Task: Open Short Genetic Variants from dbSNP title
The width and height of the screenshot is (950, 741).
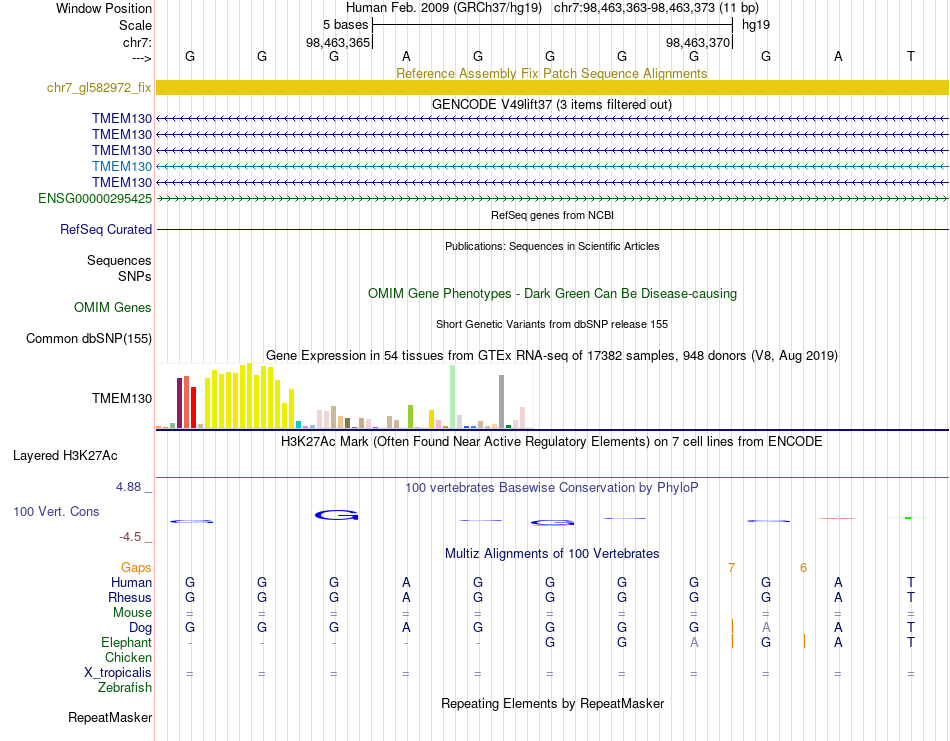Action: 552,324
